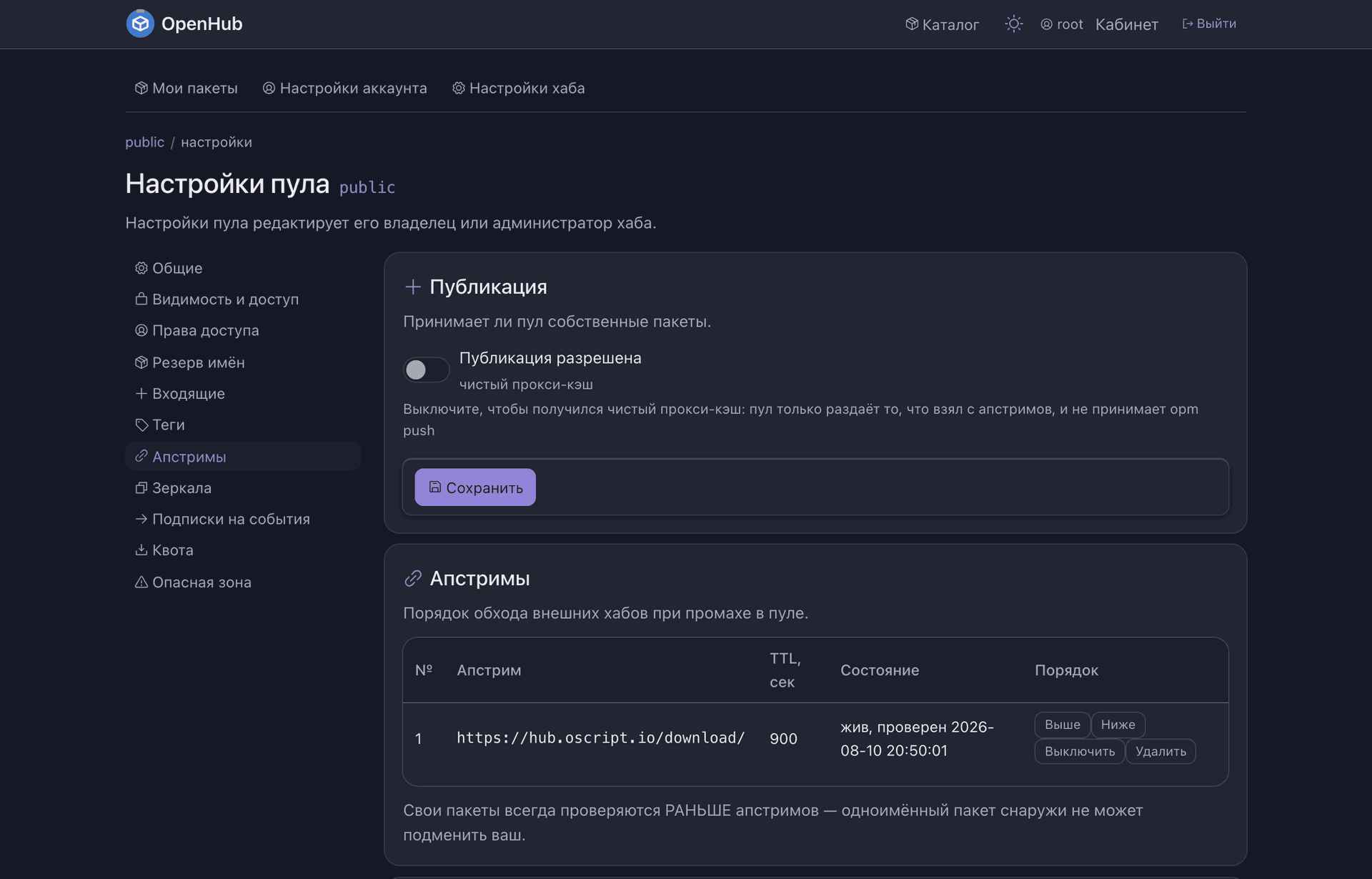Click the warning triangle beside Опасная зона

141,582
